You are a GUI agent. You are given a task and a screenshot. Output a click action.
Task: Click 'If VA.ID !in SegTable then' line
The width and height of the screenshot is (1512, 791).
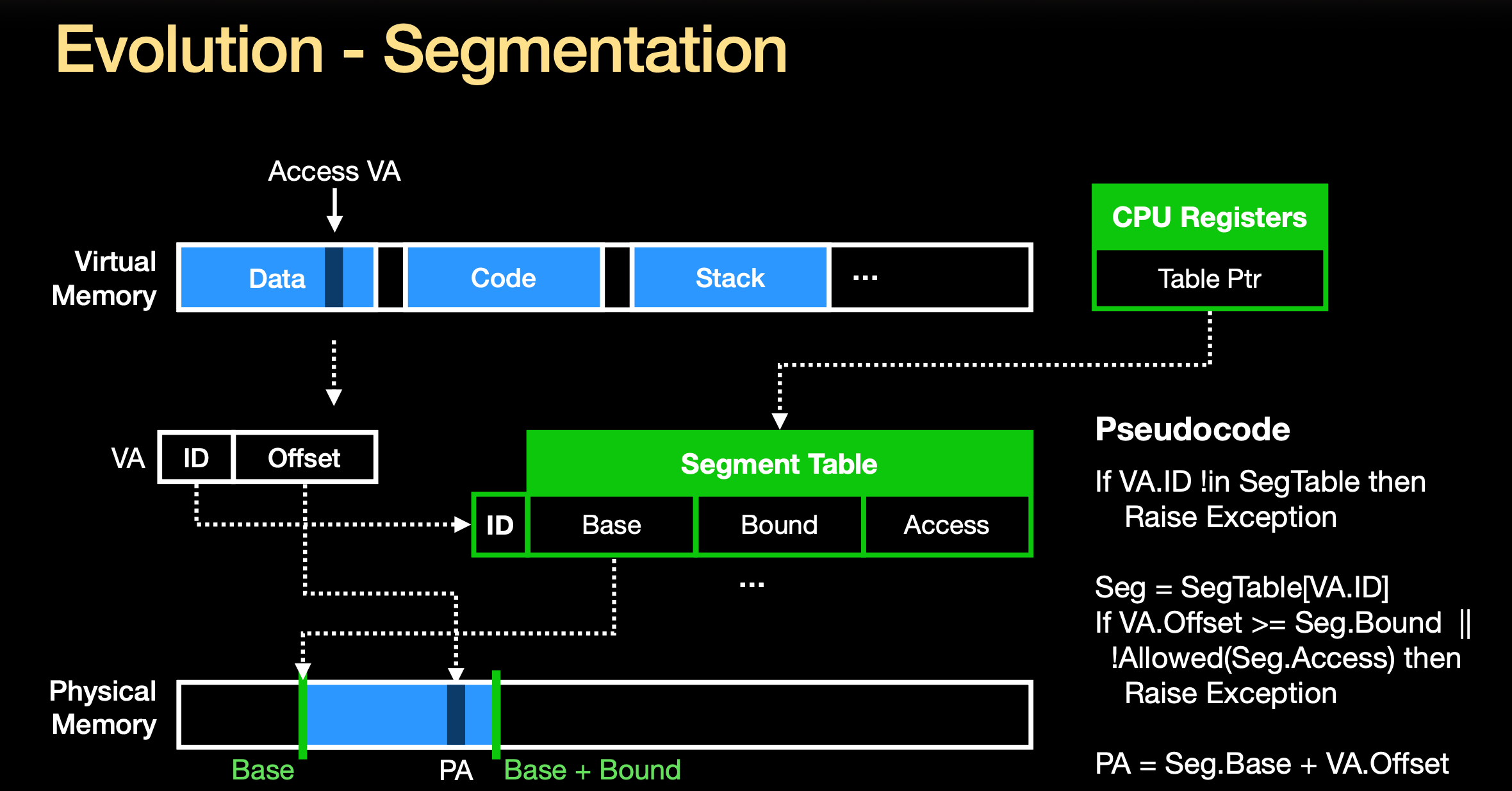pyautogui.click(x=1260, y=481)
